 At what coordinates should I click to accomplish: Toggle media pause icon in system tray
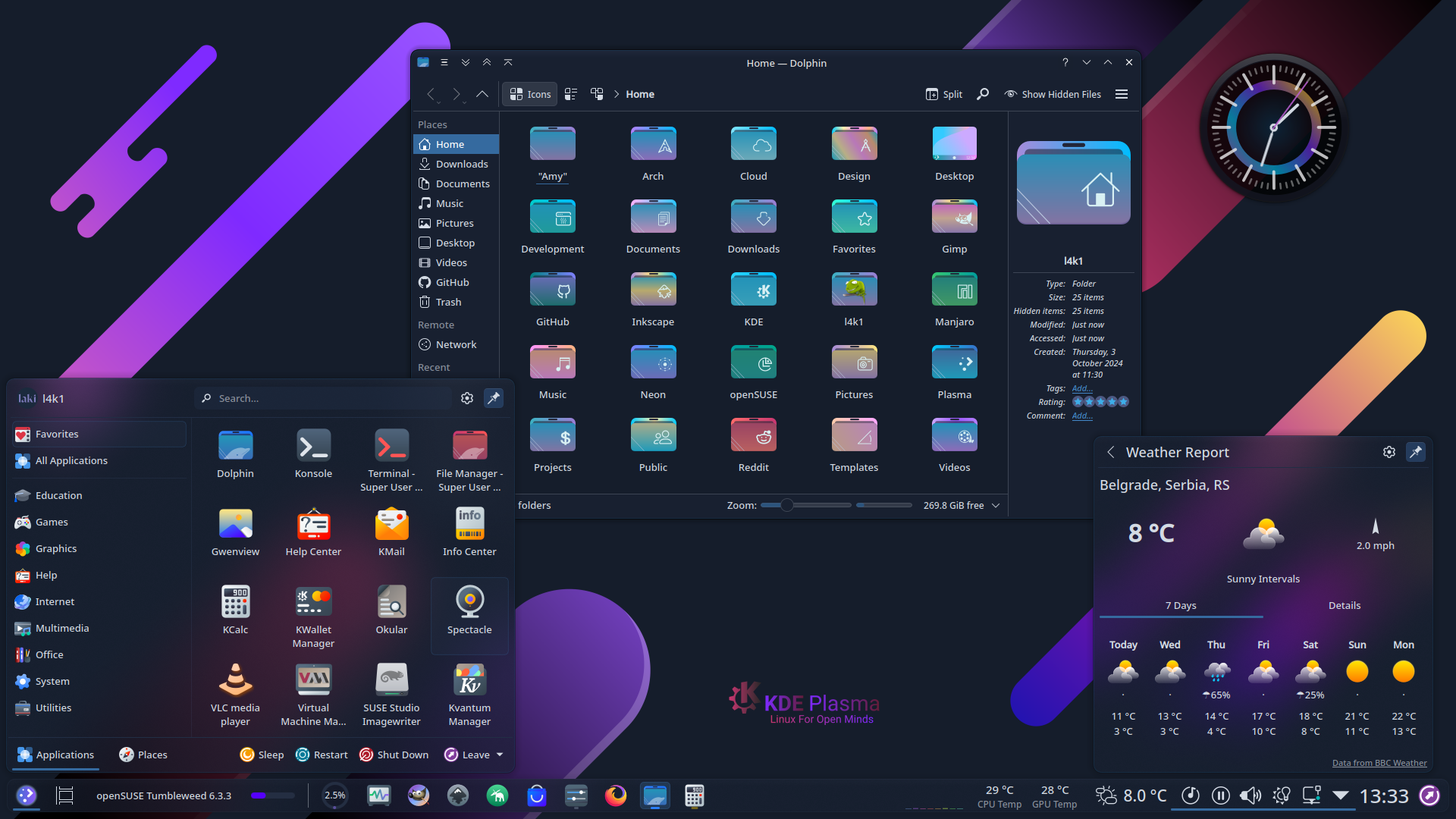1220,795
